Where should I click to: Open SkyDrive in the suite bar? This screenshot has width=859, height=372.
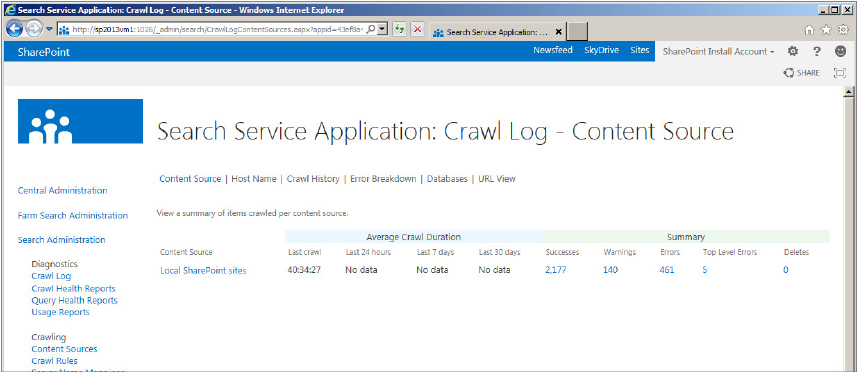tap(602, 50)
